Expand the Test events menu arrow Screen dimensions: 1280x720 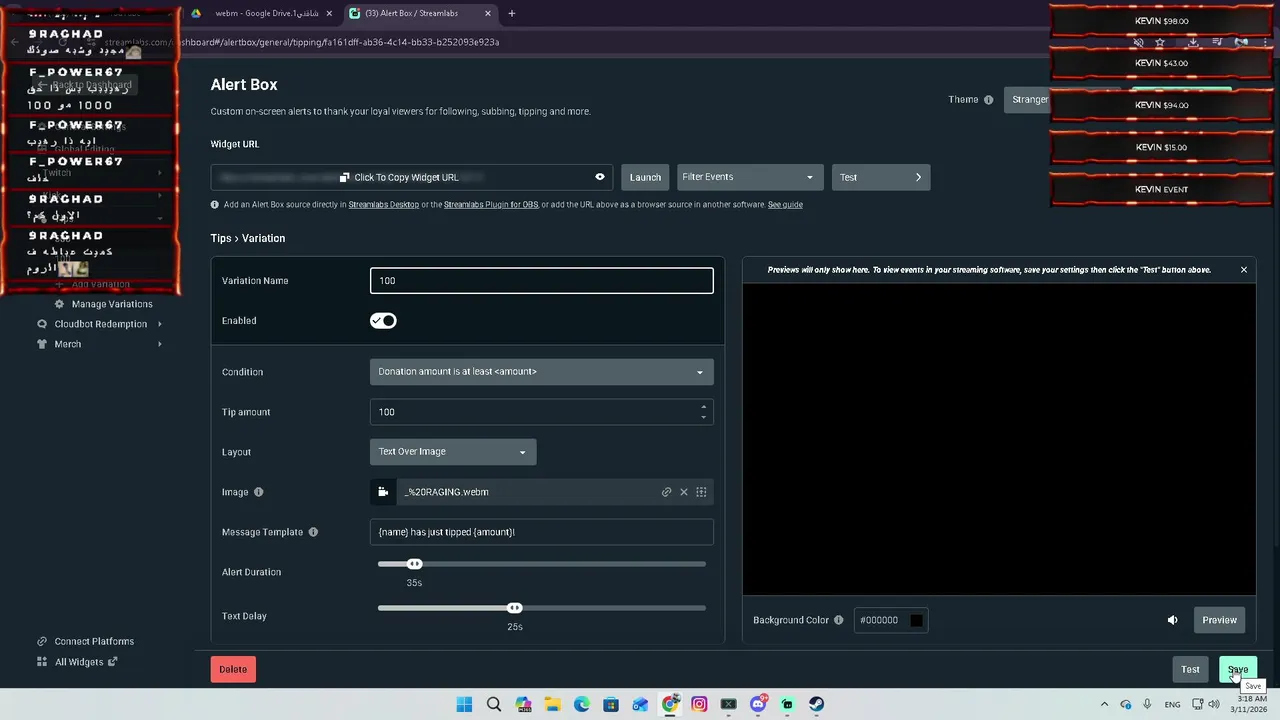coord(918,177)
